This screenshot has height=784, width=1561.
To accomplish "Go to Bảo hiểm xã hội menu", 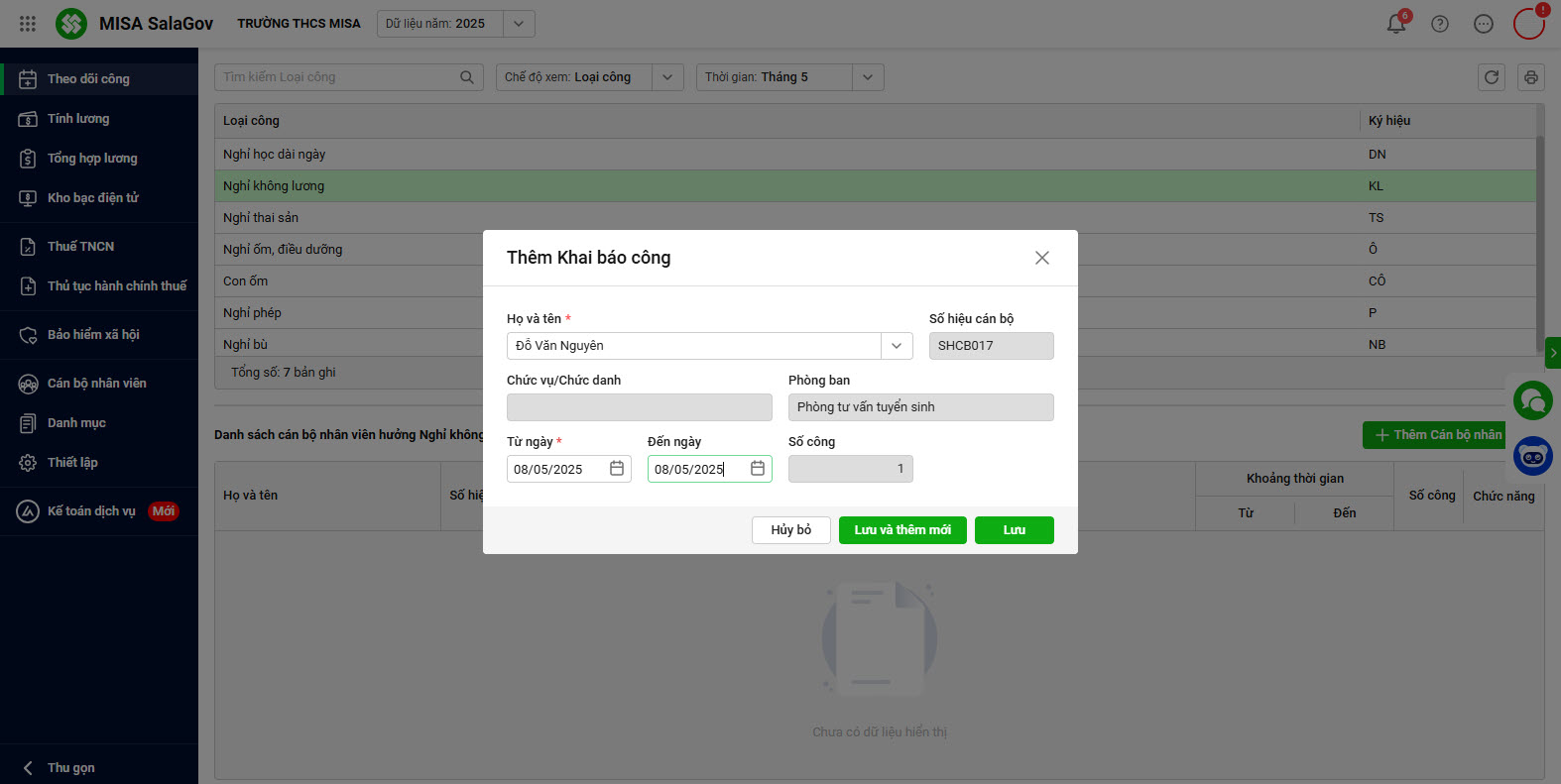I will tap(93, 335).
